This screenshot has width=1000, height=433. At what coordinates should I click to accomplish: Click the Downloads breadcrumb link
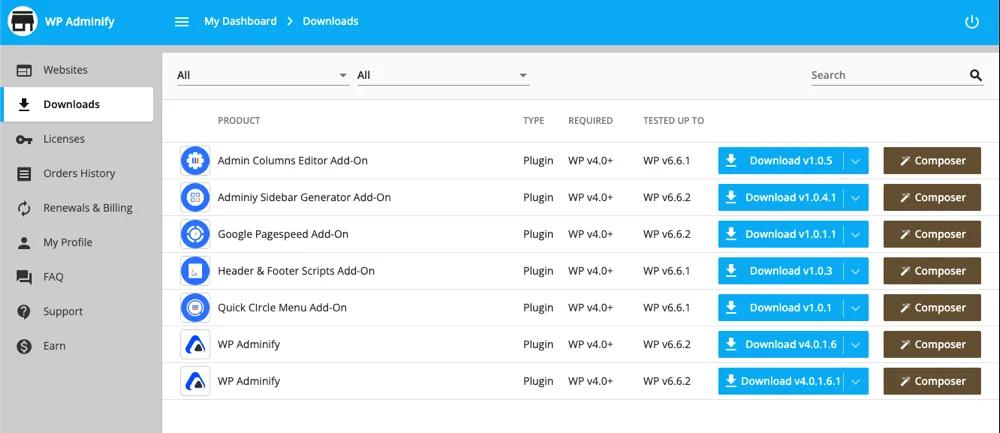[330, 21]
